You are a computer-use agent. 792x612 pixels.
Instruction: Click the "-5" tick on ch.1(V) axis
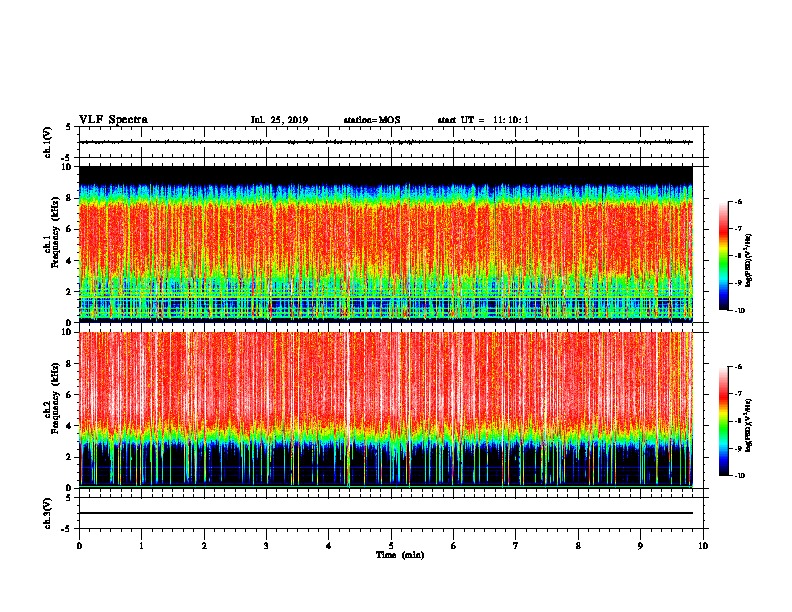[67, 158]
